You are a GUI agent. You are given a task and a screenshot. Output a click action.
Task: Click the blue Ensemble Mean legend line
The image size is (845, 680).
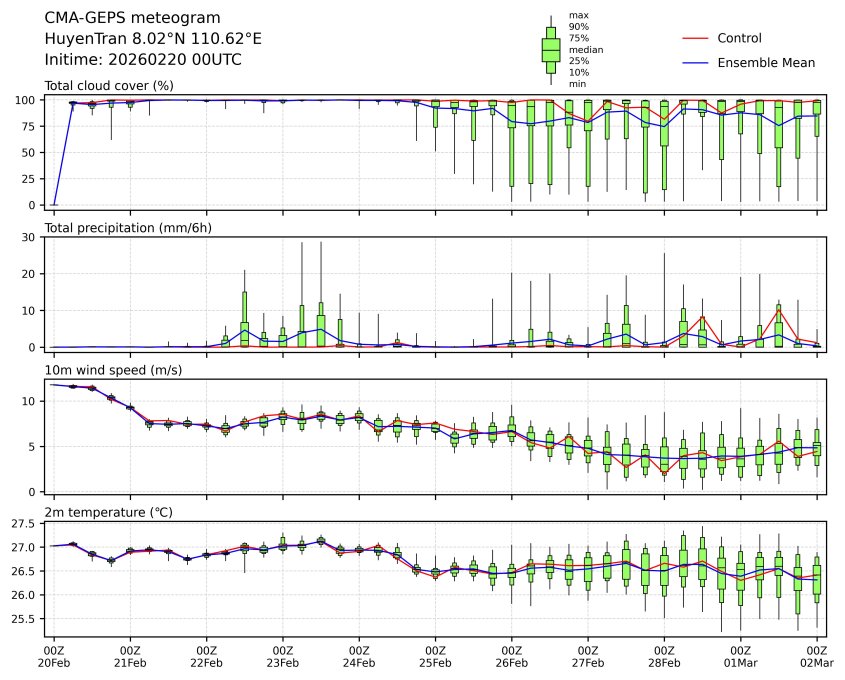click(x=695, y=62)
